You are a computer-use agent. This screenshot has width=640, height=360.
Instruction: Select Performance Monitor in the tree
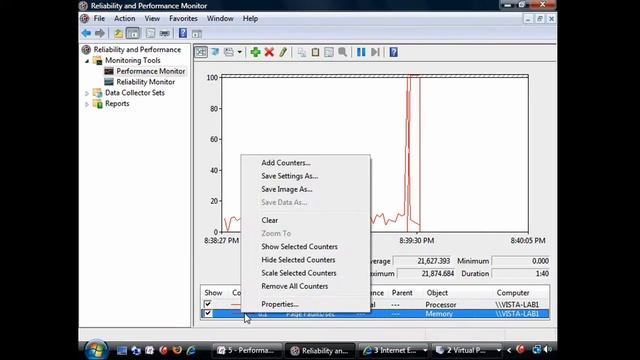pyautogui.click(x=151, y=71)
